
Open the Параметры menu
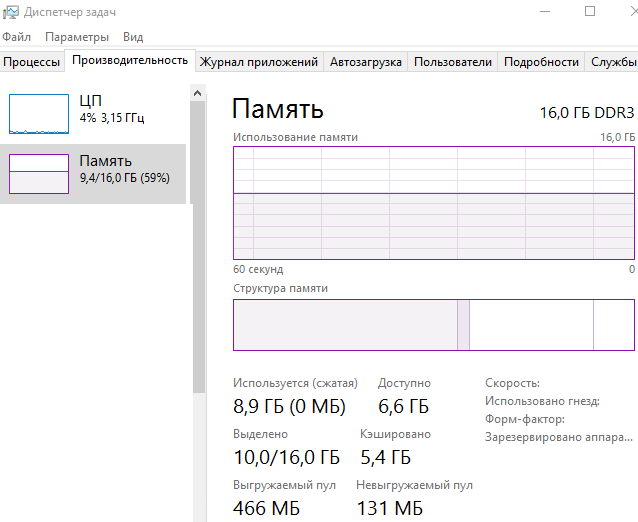point(77,37)
